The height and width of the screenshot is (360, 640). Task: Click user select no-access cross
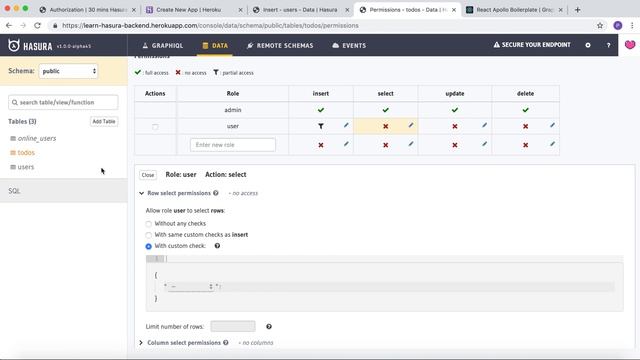pyautogui.click(x=385, y=127)
